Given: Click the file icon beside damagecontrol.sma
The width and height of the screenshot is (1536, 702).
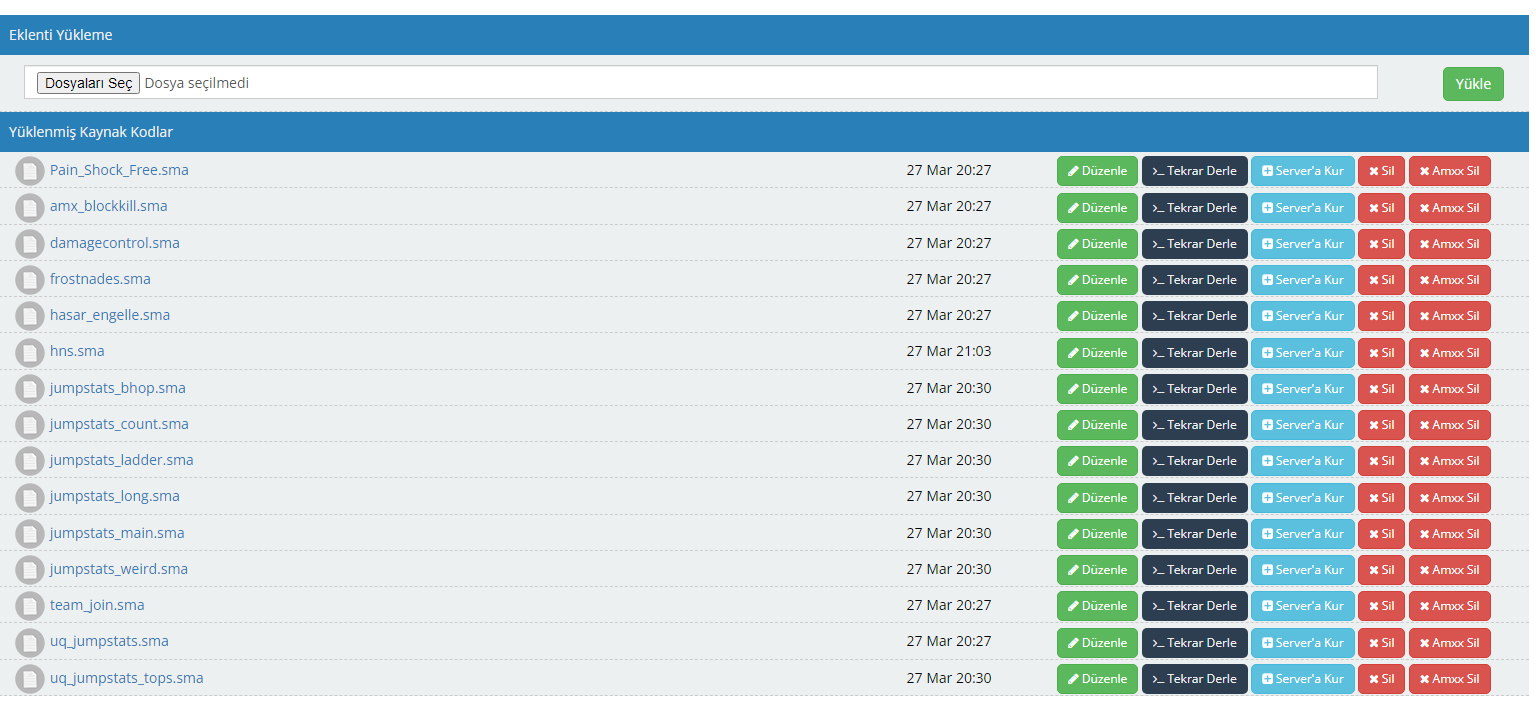Looking at the screenshot, I should point(30,243).
